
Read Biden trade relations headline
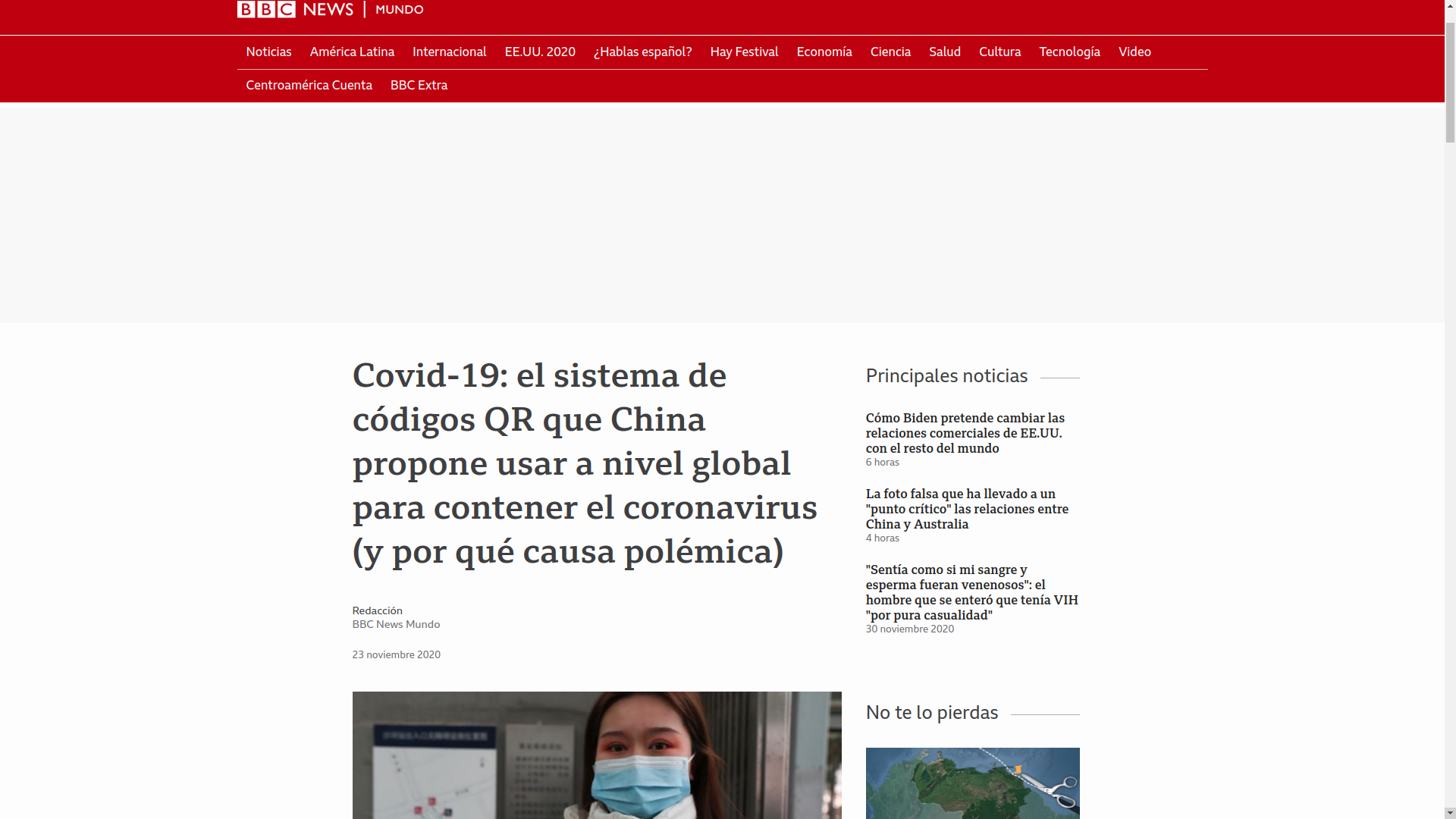(x=965, y=433)
